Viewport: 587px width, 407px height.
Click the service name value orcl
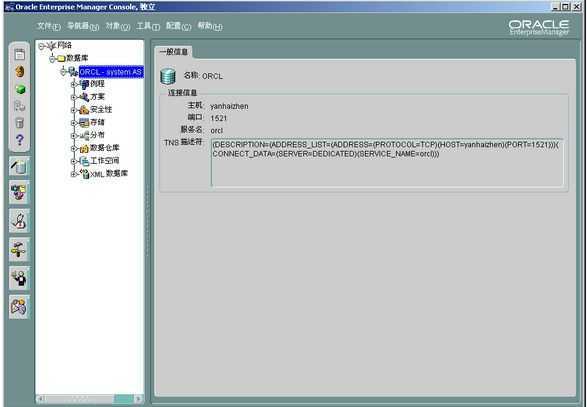pyautogui.click(x=216, y=131)
